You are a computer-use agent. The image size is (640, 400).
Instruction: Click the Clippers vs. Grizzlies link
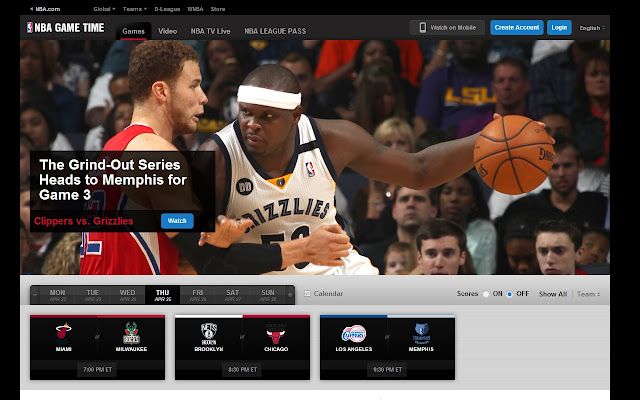pyautogui.click(x=84, y=221)
